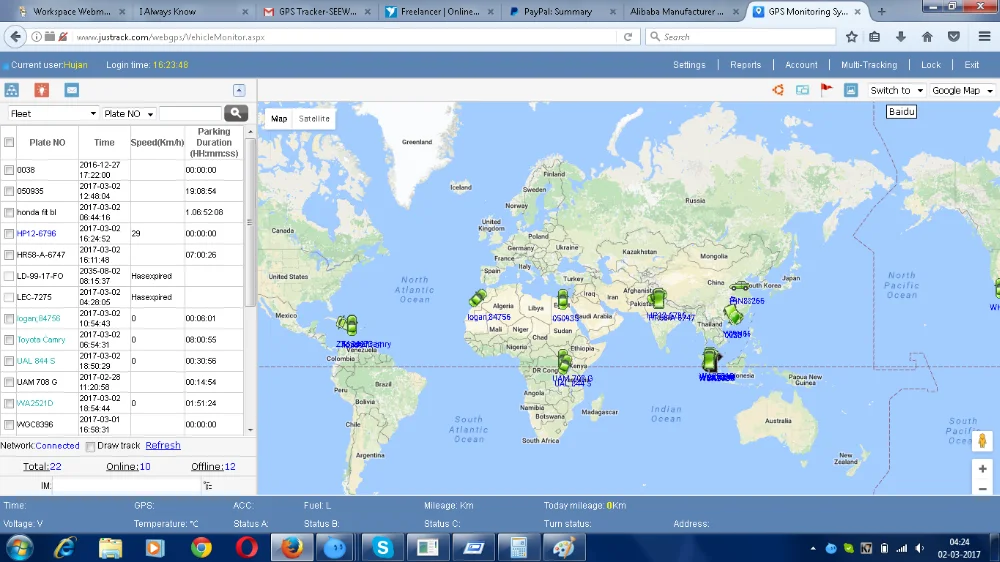Open the envelope message icon
This screenshot has height=562, width=1000.
tap(72, 90)
